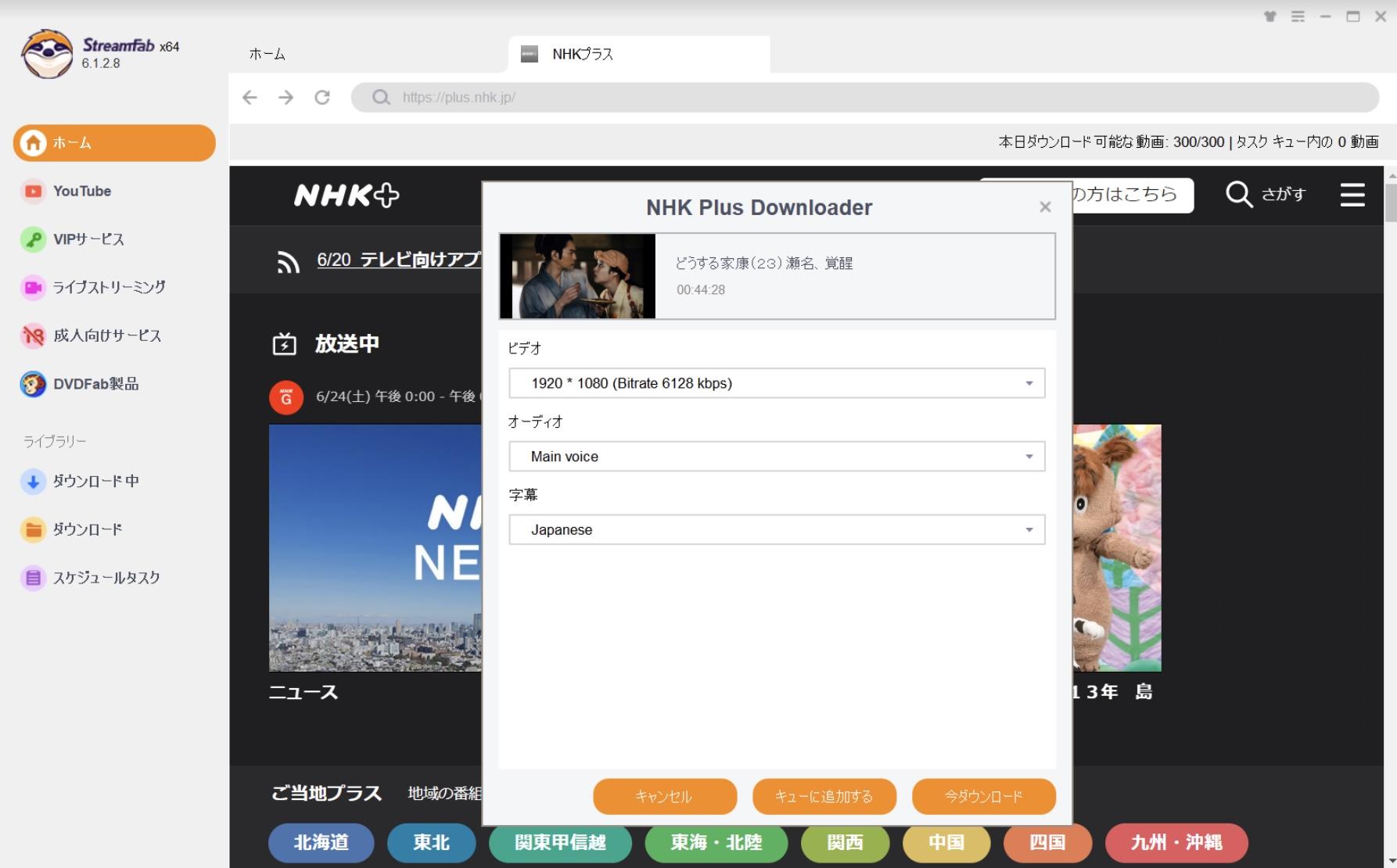Click the red NHK G channel badge
1397x868 pixels.
coord(286,397)
